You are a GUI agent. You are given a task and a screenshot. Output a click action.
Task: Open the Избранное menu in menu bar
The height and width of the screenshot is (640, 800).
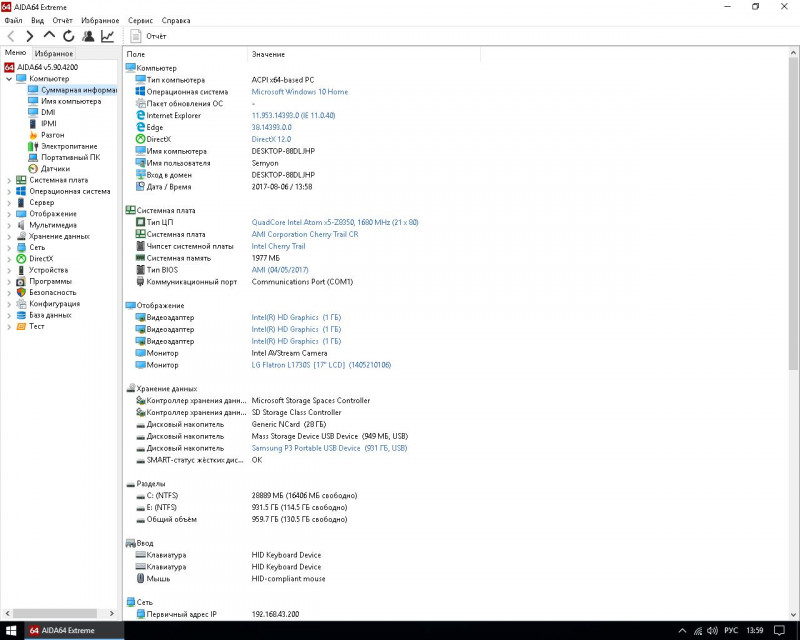(100, 20)
